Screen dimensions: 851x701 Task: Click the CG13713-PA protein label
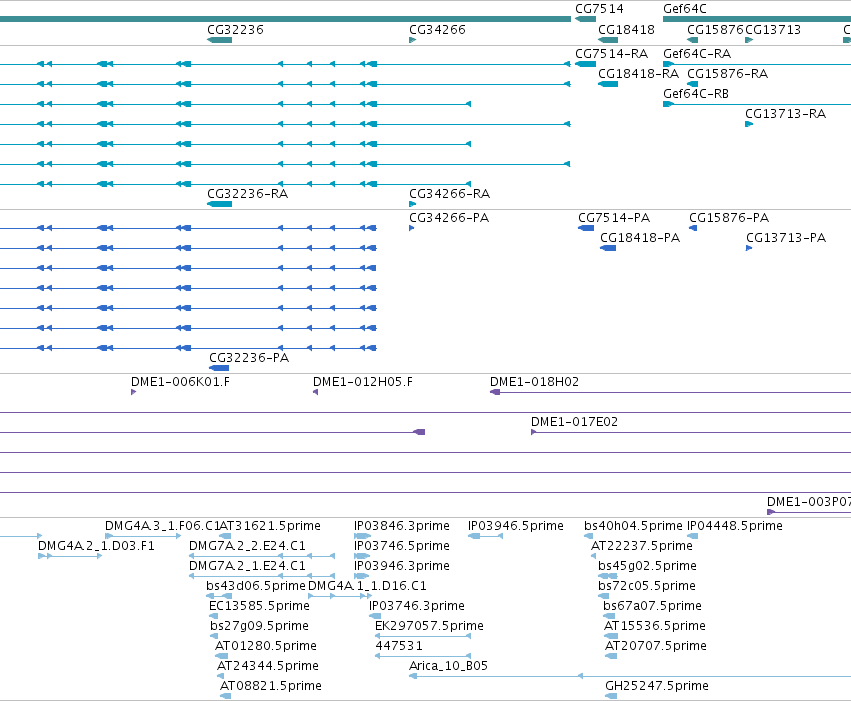click(786, 238)
